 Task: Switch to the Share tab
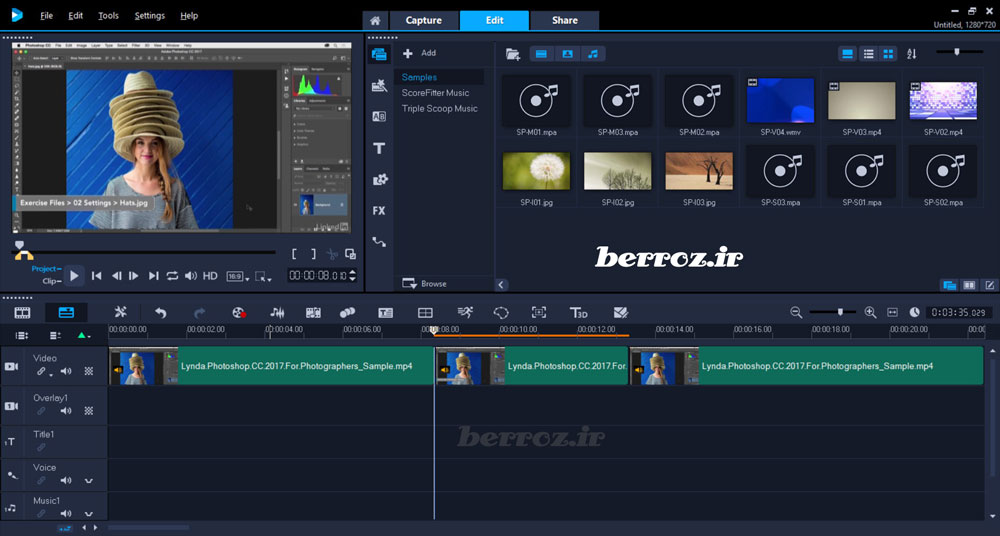(564, 20)
